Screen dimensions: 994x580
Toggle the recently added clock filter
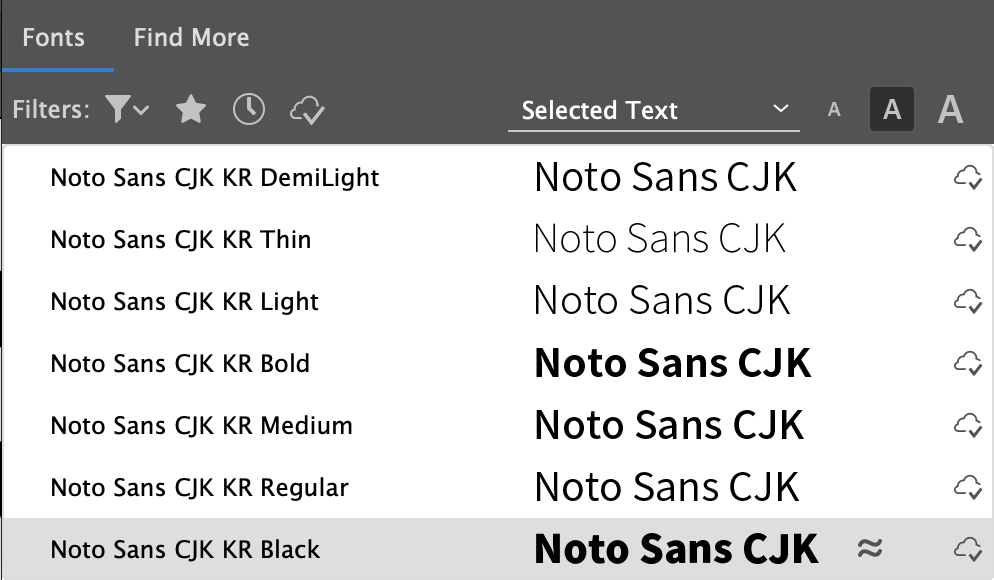(248, 109)
